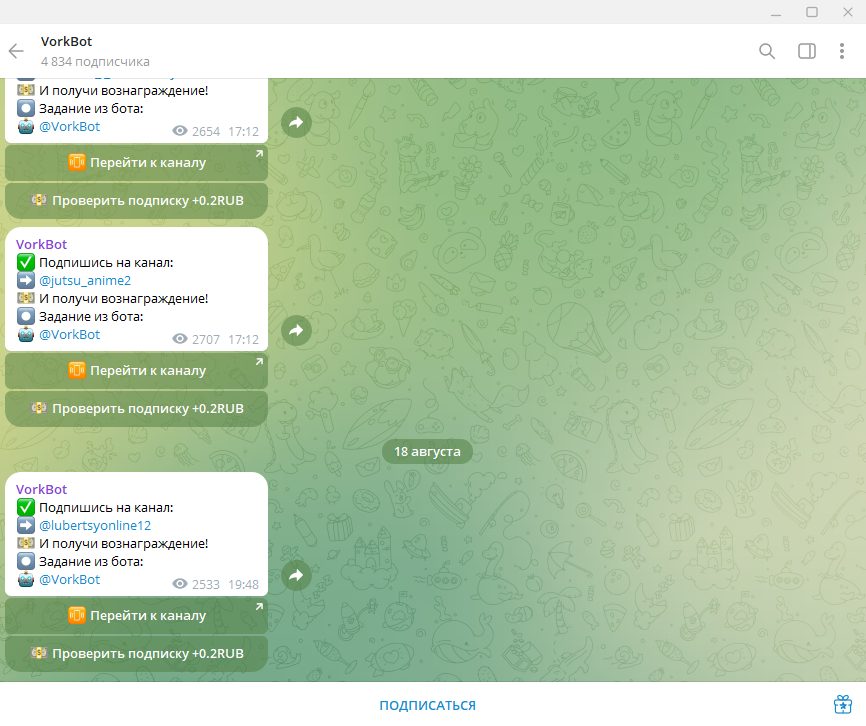Forward the lubertsyonline12 message

[x=296, y=575]
